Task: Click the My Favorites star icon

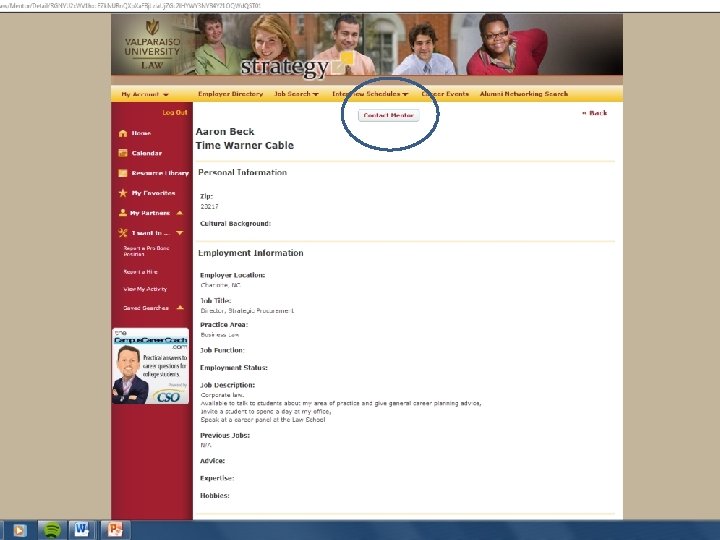Action: (x=123, y=193)
